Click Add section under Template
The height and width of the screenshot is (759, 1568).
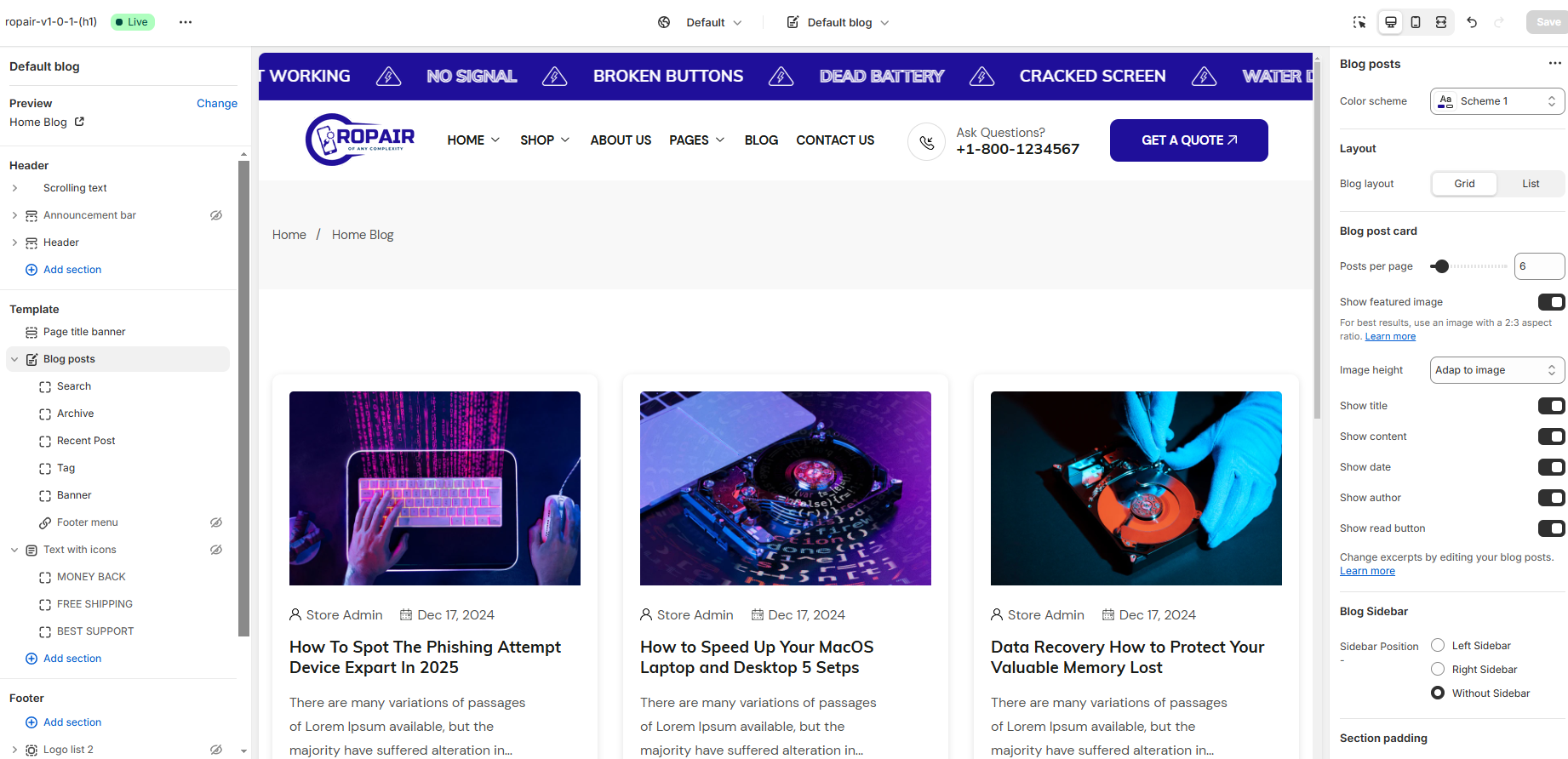coord(64,659)
